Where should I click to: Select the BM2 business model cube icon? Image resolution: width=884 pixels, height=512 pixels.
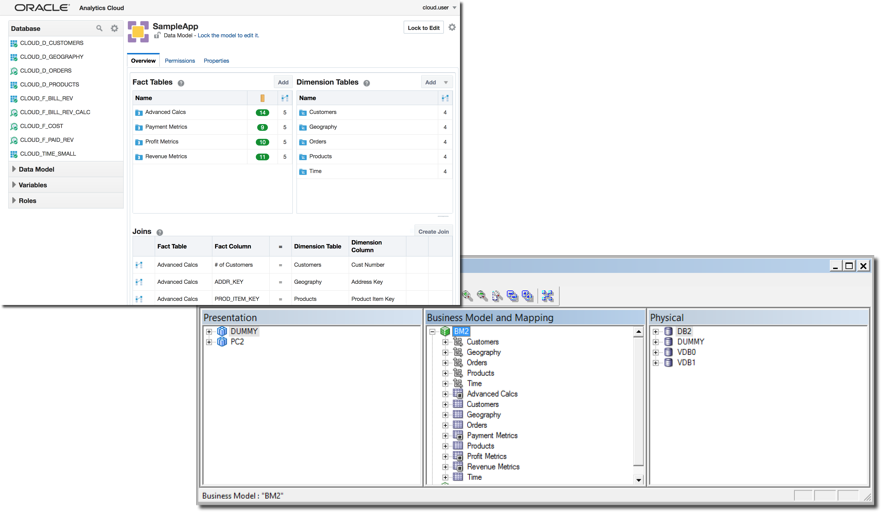445,332
